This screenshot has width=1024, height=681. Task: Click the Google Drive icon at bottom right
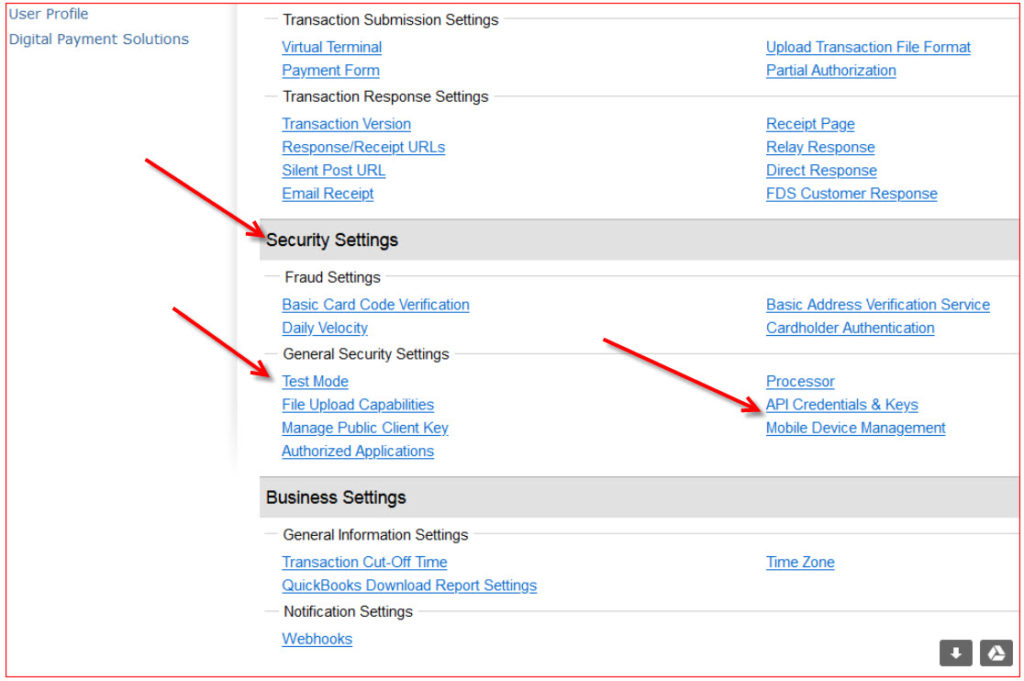(x=995, y=653)
